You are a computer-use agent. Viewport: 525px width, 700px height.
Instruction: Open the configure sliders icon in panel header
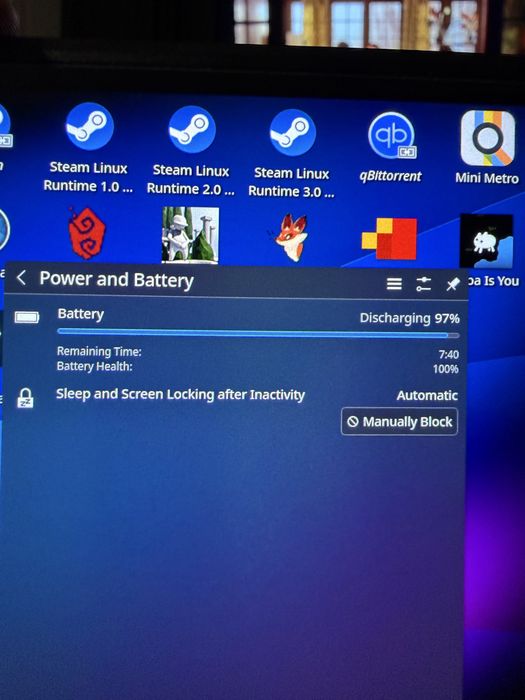click(x=424, y=284)
